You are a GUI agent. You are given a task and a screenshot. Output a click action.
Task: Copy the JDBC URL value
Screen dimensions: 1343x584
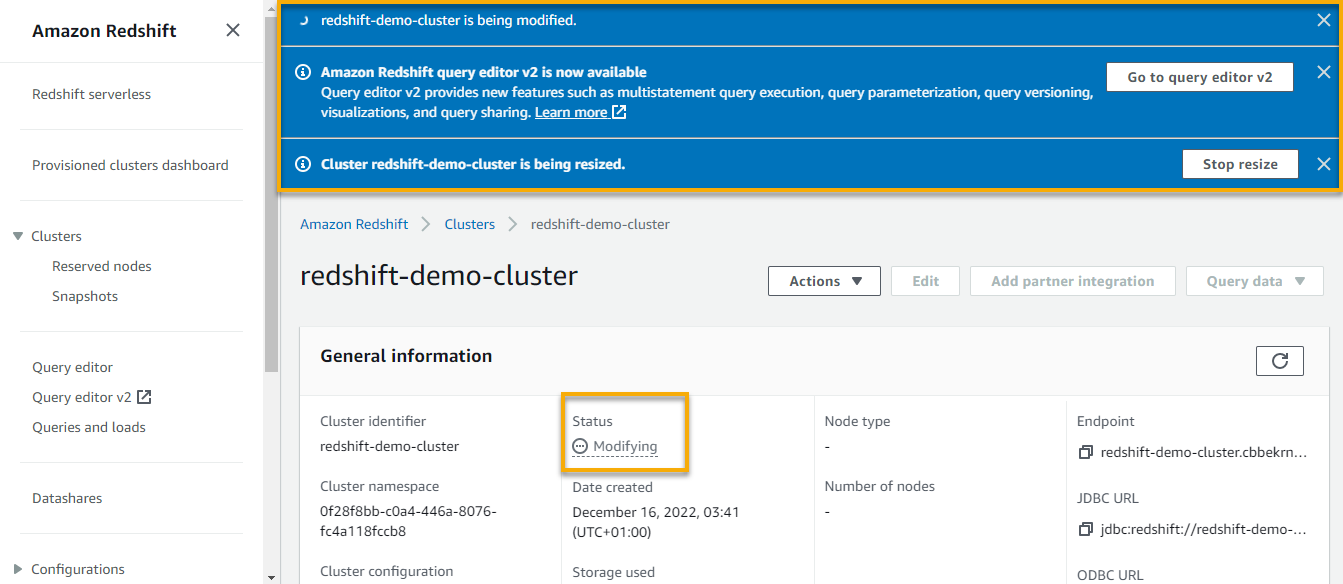click(x=1086, y=529)
